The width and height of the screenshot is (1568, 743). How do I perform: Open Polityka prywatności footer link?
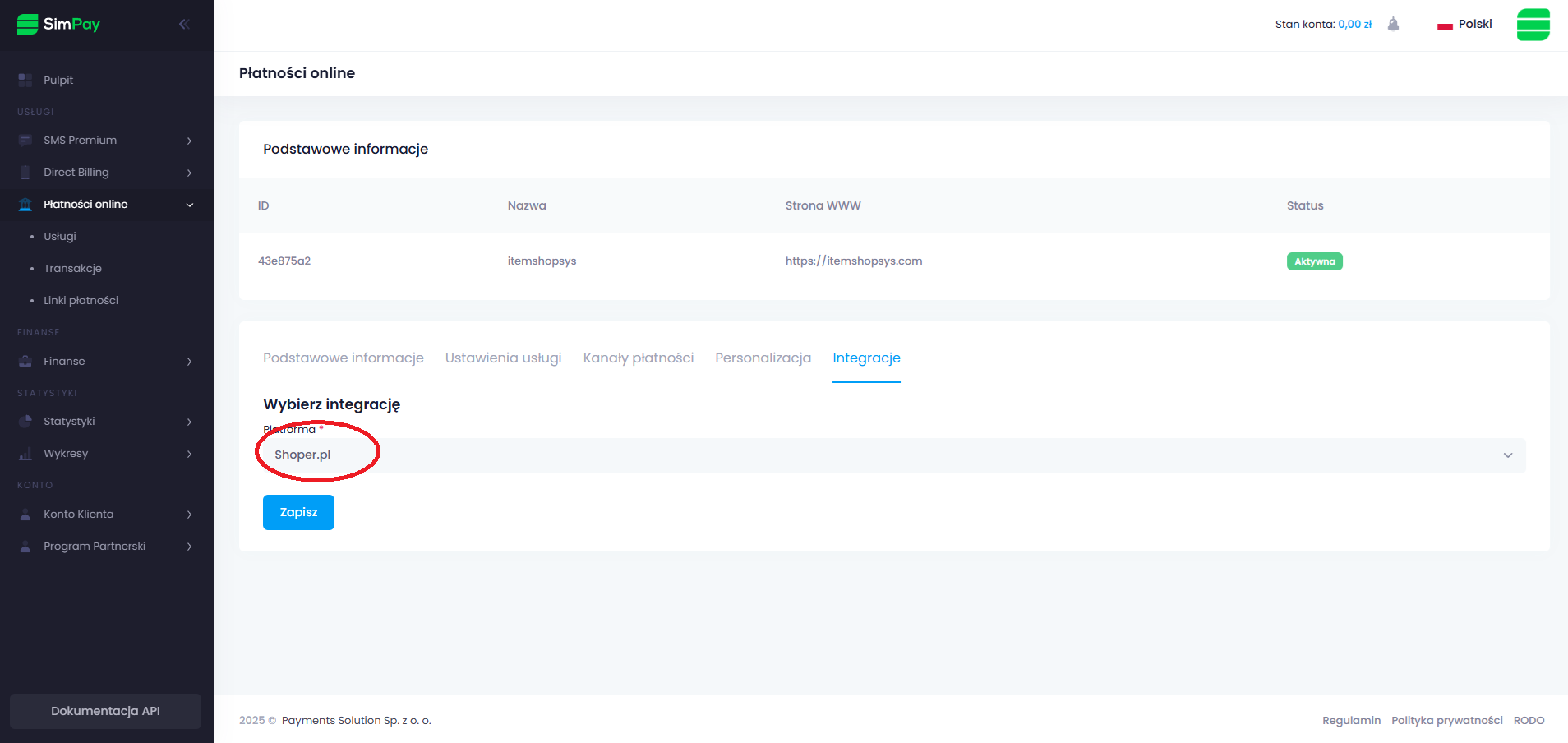point(1446,720)
